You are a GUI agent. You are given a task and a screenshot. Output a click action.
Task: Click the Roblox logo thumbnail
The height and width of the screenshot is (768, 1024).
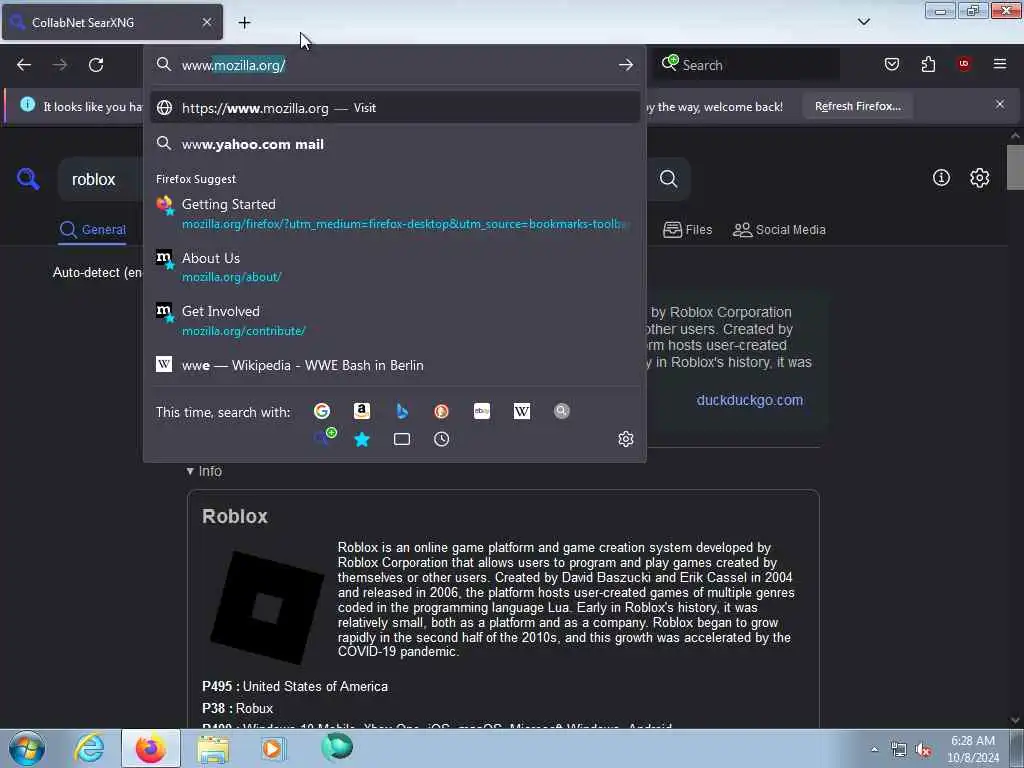(266, 607)
